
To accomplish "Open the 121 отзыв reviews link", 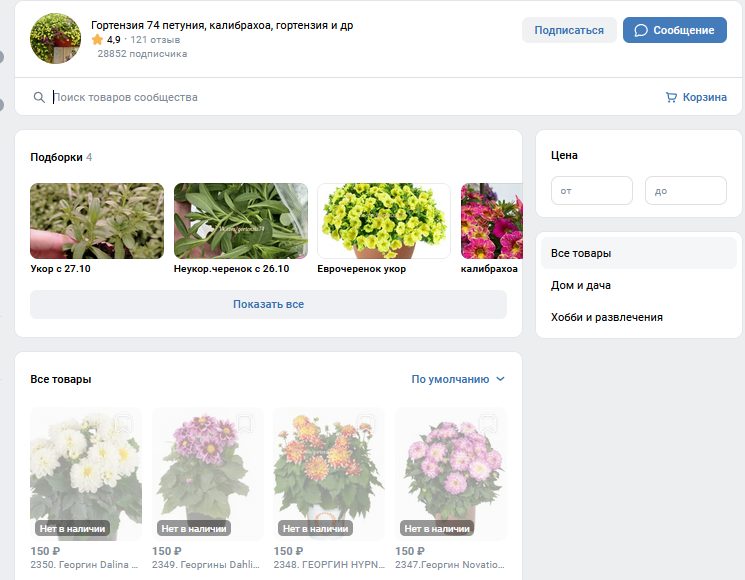I will coord(155,40).
